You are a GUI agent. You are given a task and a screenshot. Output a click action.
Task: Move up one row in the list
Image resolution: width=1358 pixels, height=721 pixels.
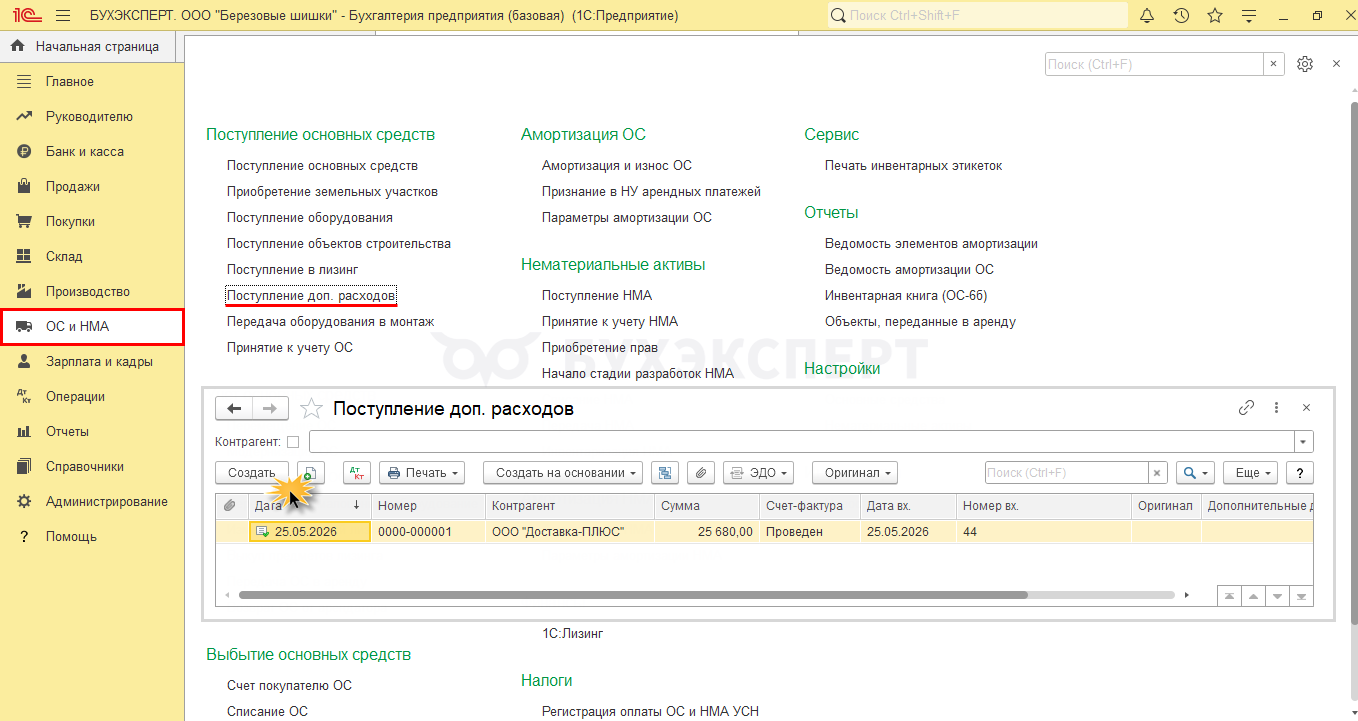1253,595
